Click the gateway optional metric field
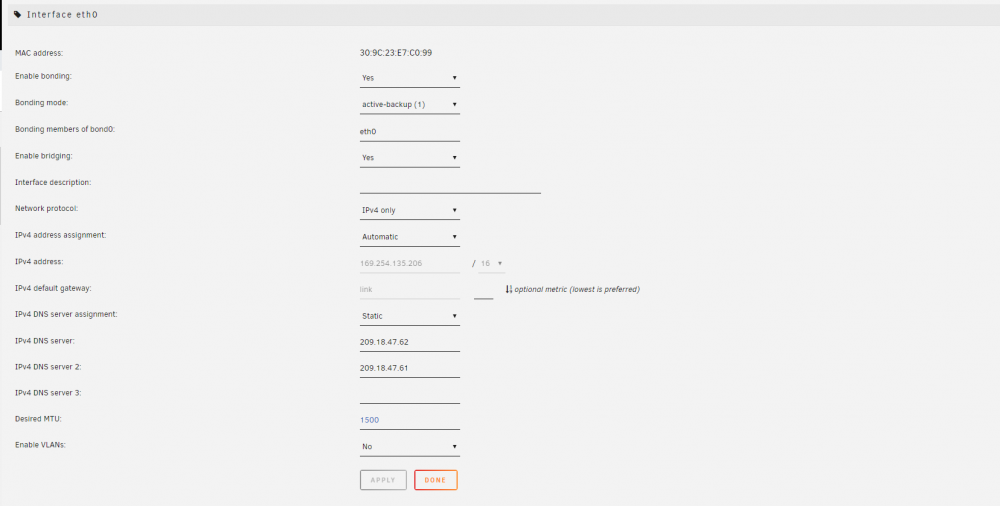Viewport: 1000px width, 506px height. [x=483, y=290]
